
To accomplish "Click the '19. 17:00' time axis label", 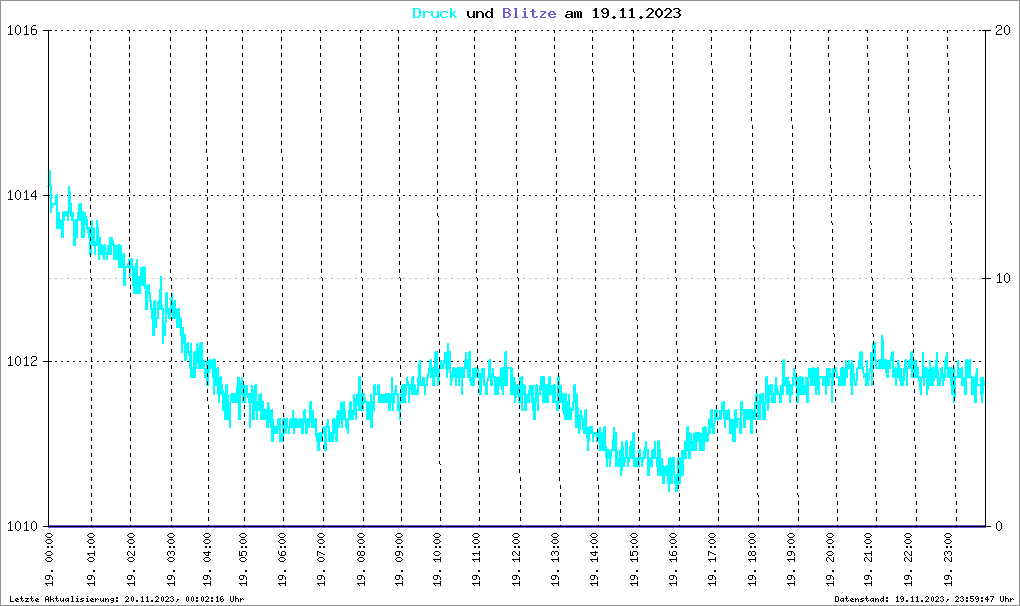I will (x=713, y=560).
